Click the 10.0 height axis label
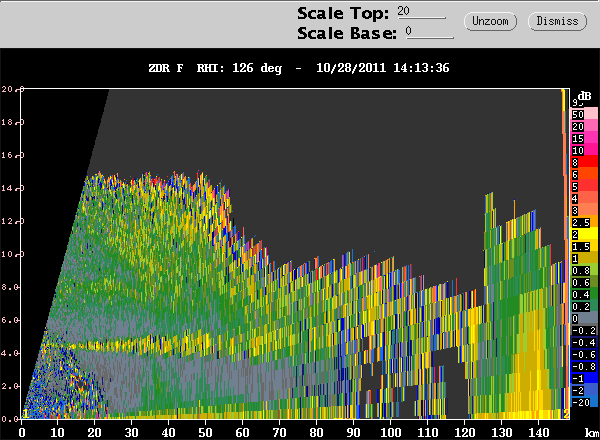Screen dimensions: 600x440 click(x=13, y=254)
